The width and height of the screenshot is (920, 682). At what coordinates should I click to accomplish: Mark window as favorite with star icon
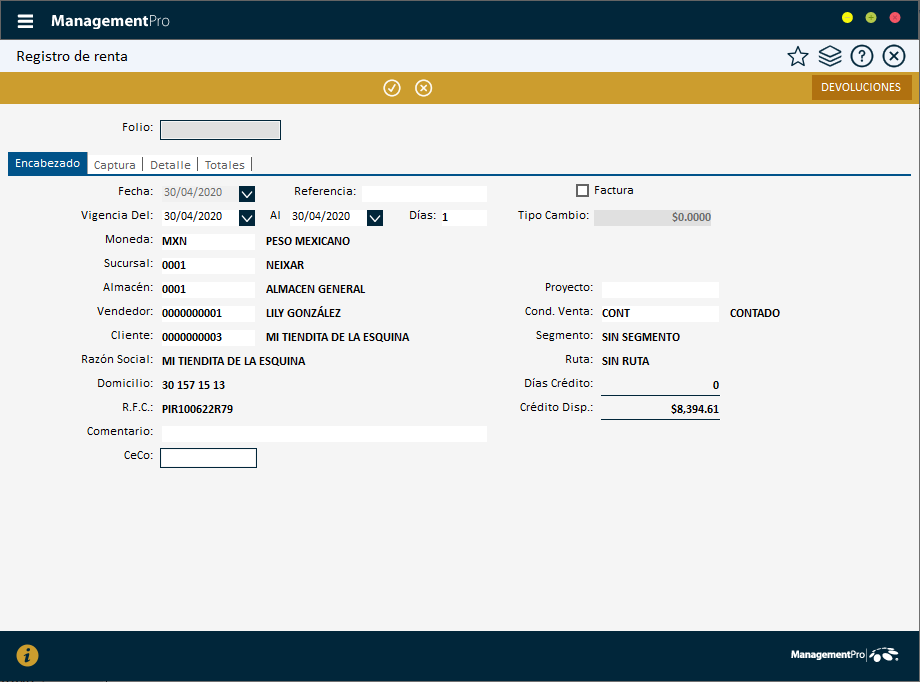click(x=797, y=57)
